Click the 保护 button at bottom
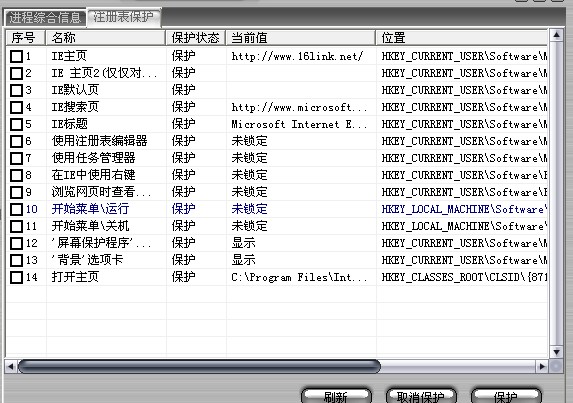 pos(506,396)
